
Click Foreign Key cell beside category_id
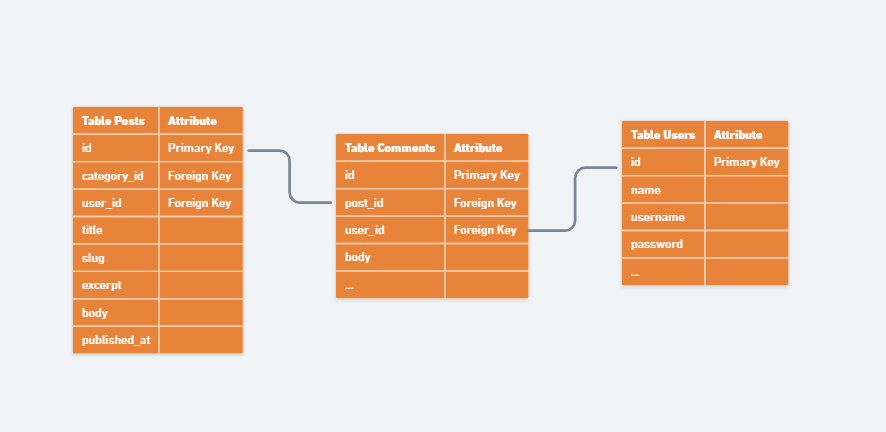(201, 176)
